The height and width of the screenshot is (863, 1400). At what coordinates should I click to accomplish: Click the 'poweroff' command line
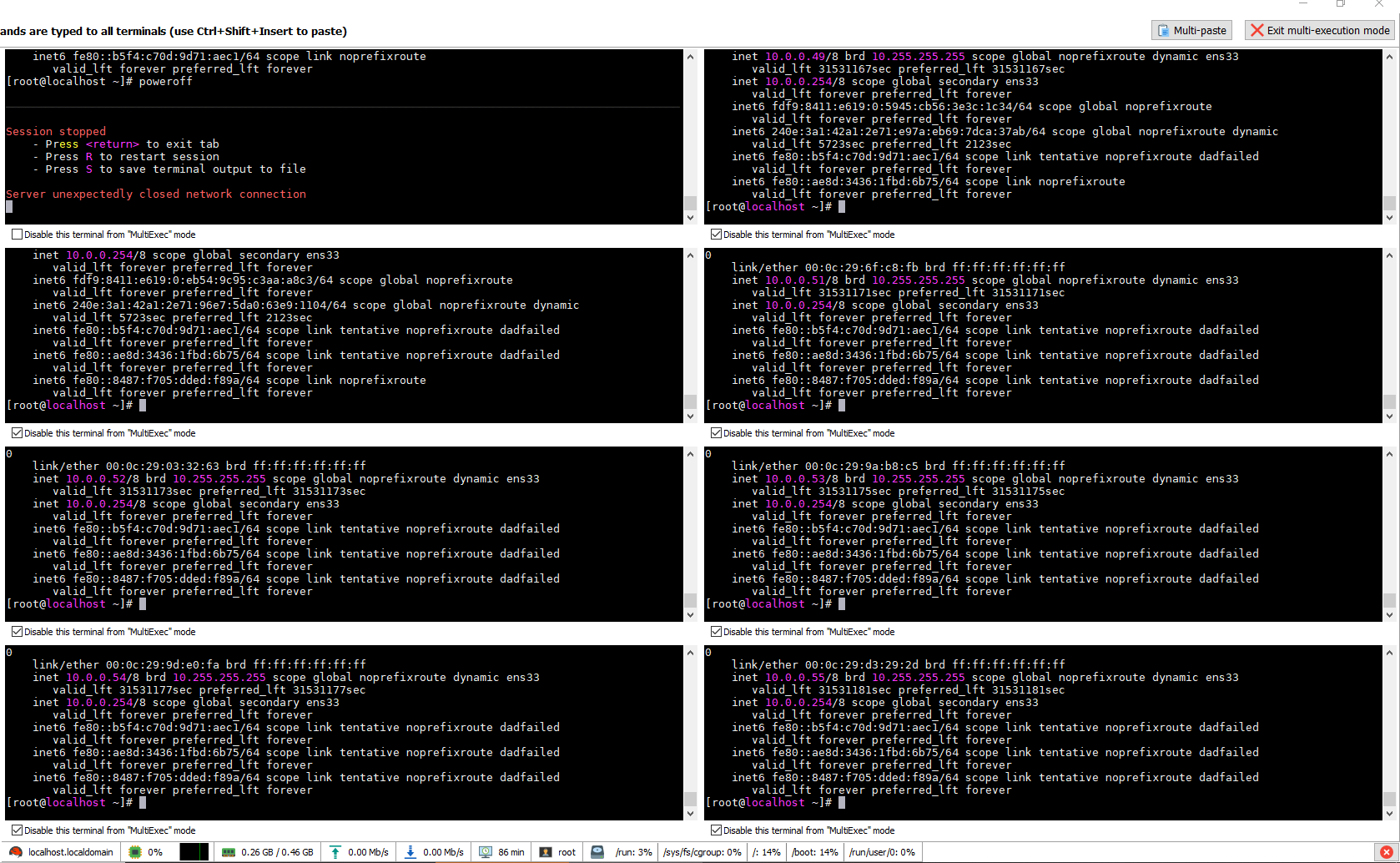tap(99, 81)
